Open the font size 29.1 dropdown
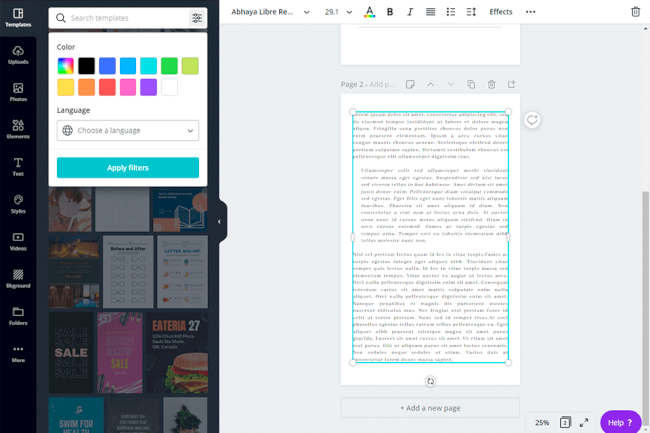Viewport: 650px width, 433px height. 338,12
